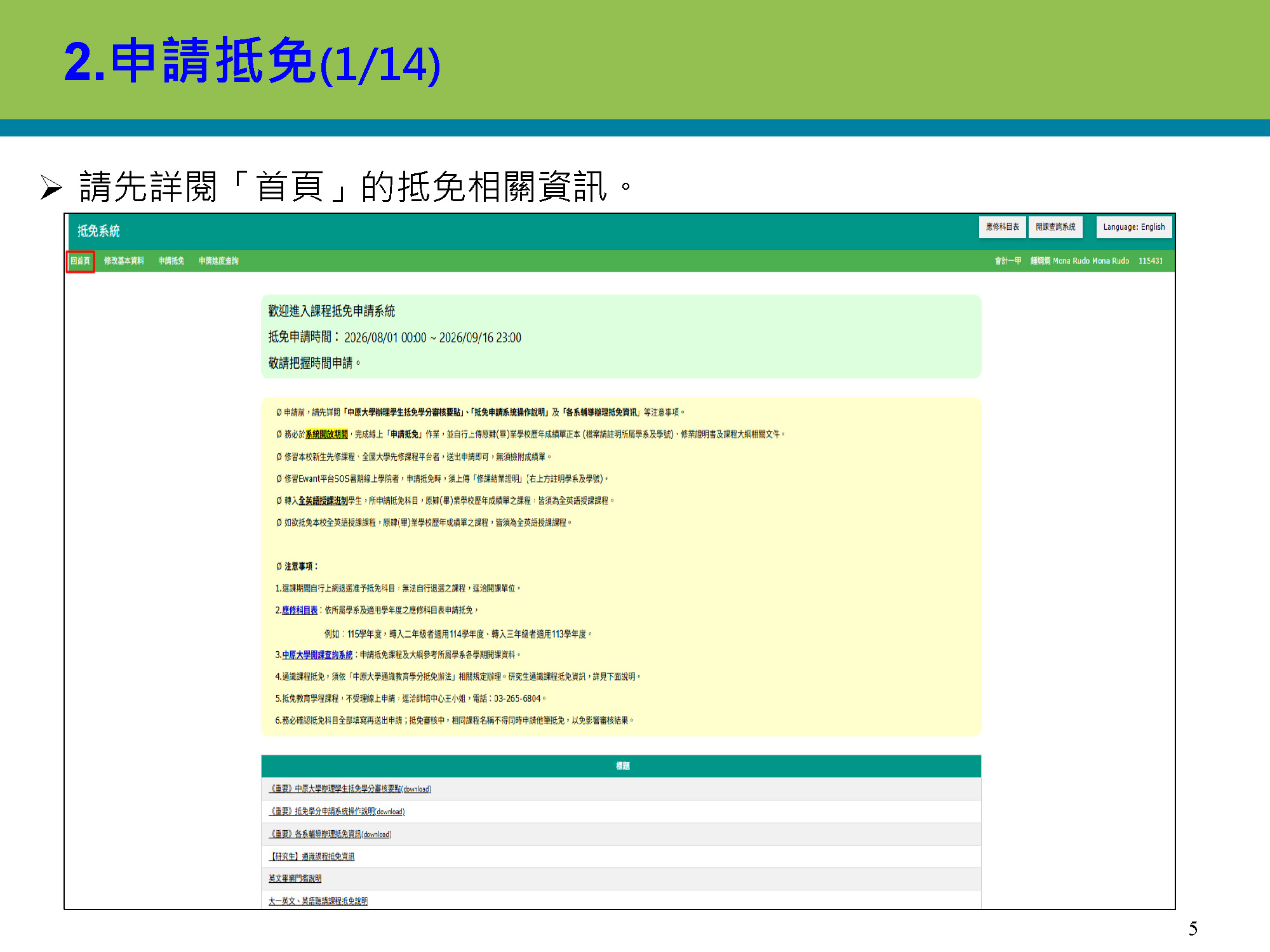Go to 申請進度查詢 in the menu
1270x952 pixels.
click(x=218, y=261)
